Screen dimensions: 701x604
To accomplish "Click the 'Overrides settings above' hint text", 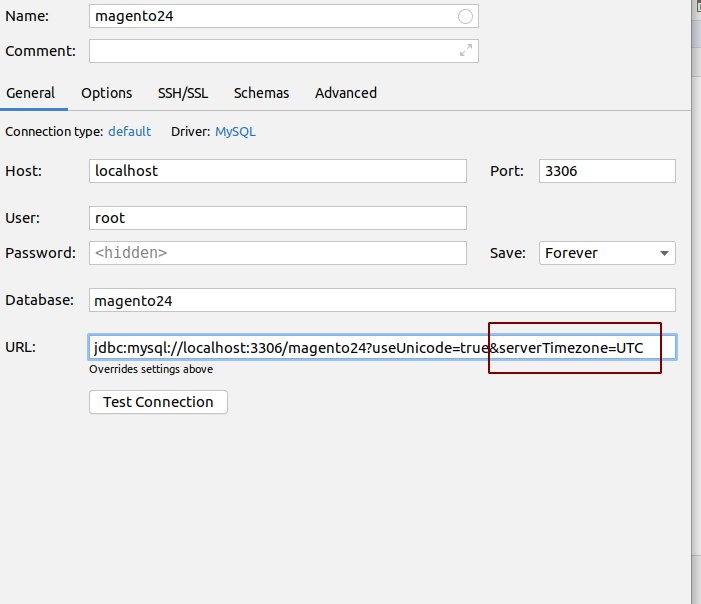I will point(151,369).
